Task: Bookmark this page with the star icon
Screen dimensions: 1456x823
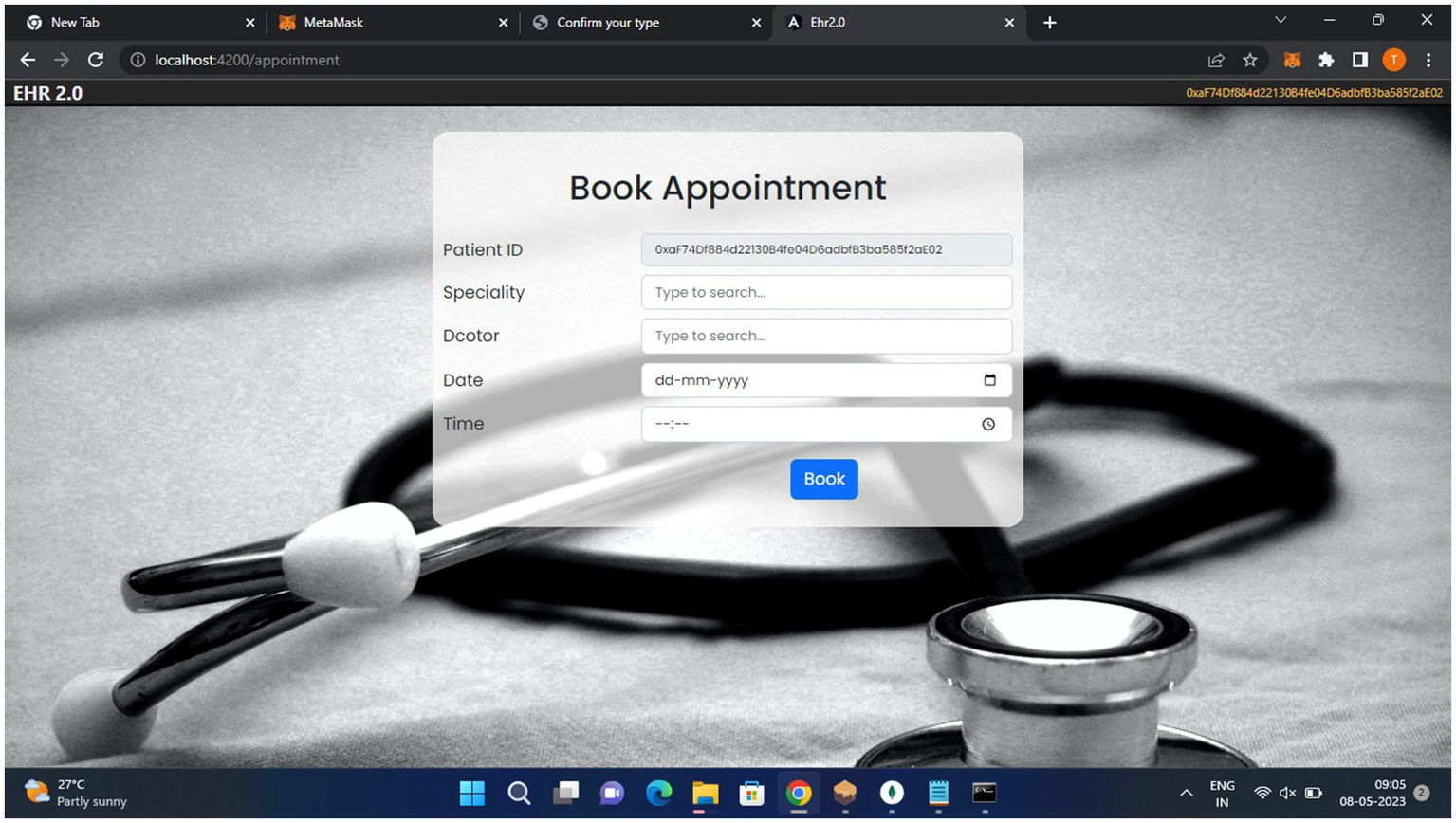Action: (1250, 60)
